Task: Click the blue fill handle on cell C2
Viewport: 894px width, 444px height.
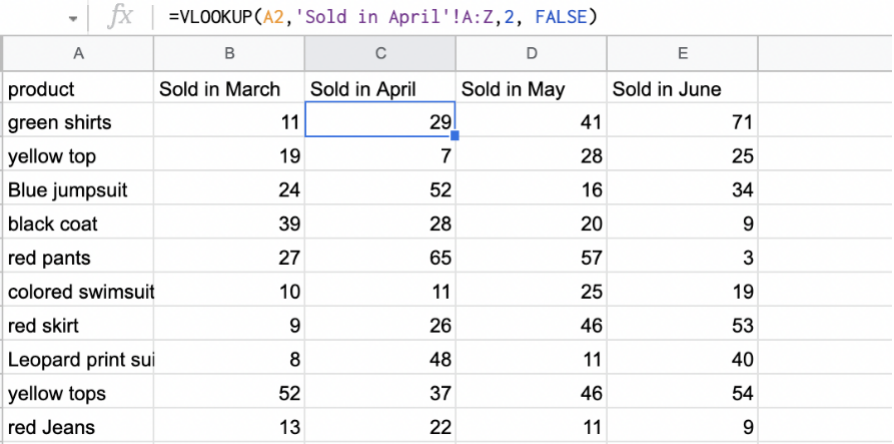Action: pos(455,135)
